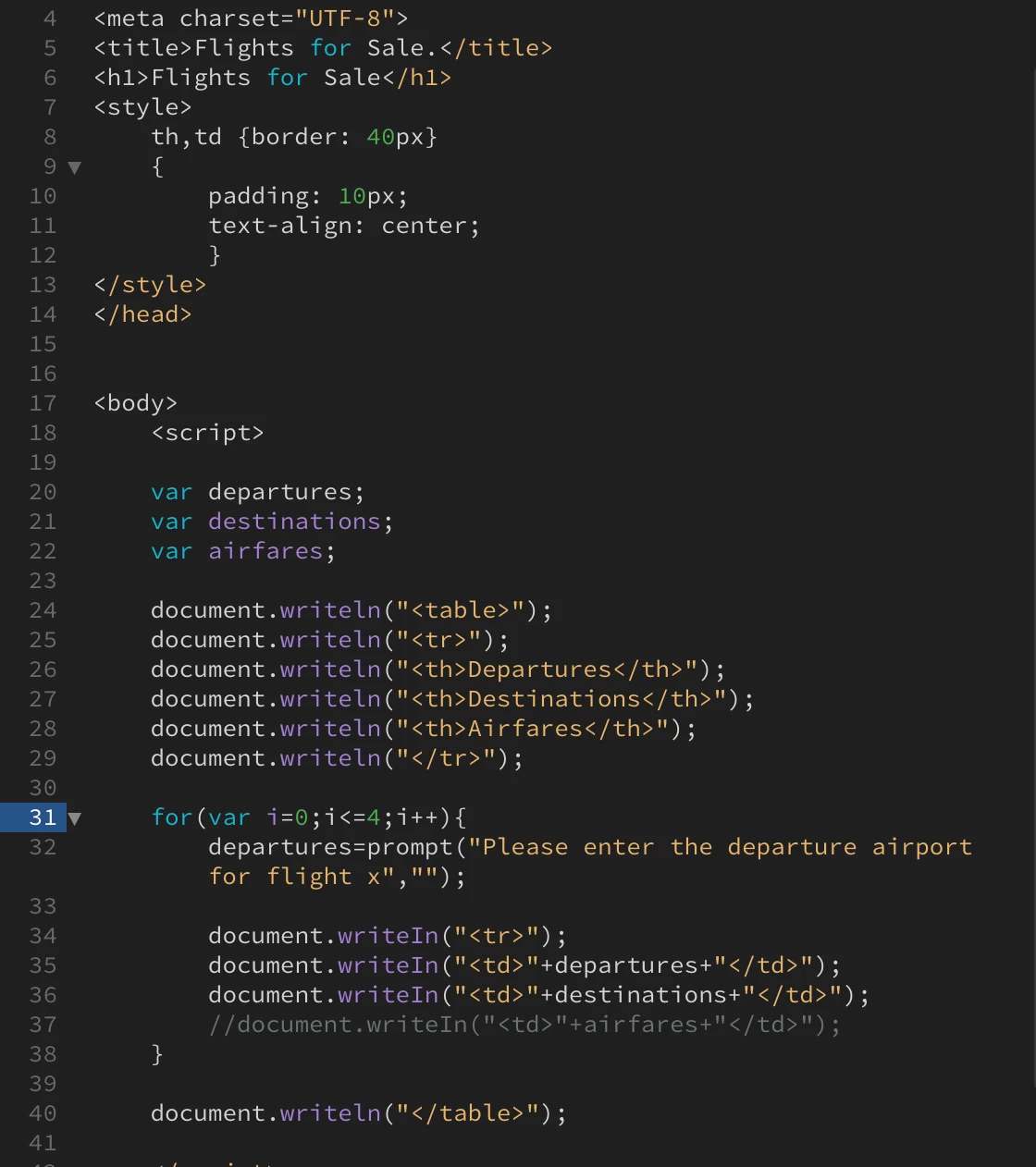Image resolution: width=1036 pixels, height=1167 pixels.
Task: Click the h1 'Flights for Sale' line
Action: 273,78
